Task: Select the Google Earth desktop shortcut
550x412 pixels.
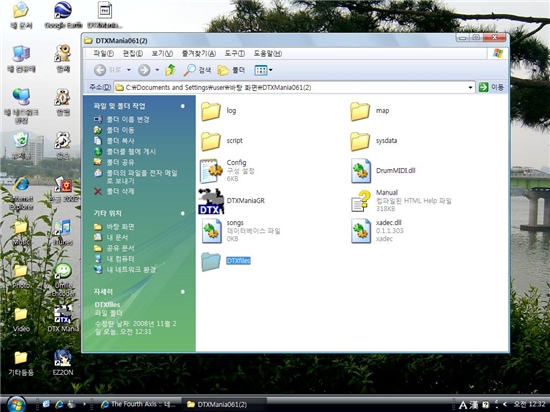Action: pos(63,15)
